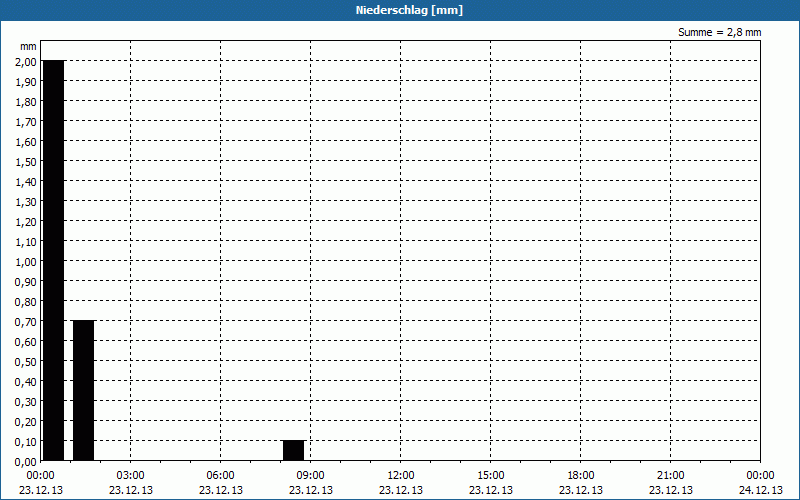Click the 18:00 time axis label
This screenshot has width=800, height=500.
point(581,476)
